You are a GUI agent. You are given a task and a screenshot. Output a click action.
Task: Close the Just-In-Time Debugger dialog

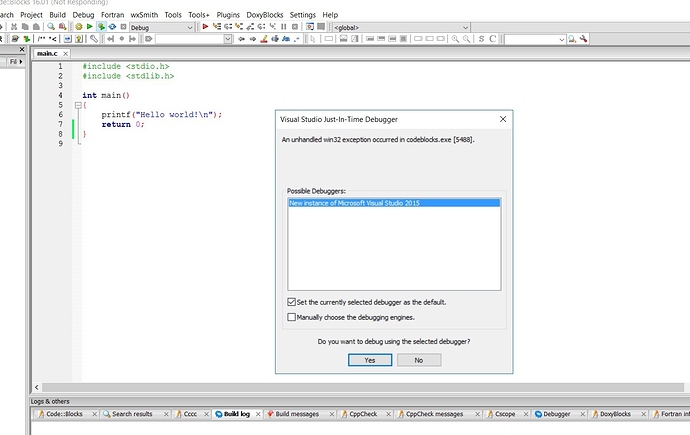click(x=503, y=119)
